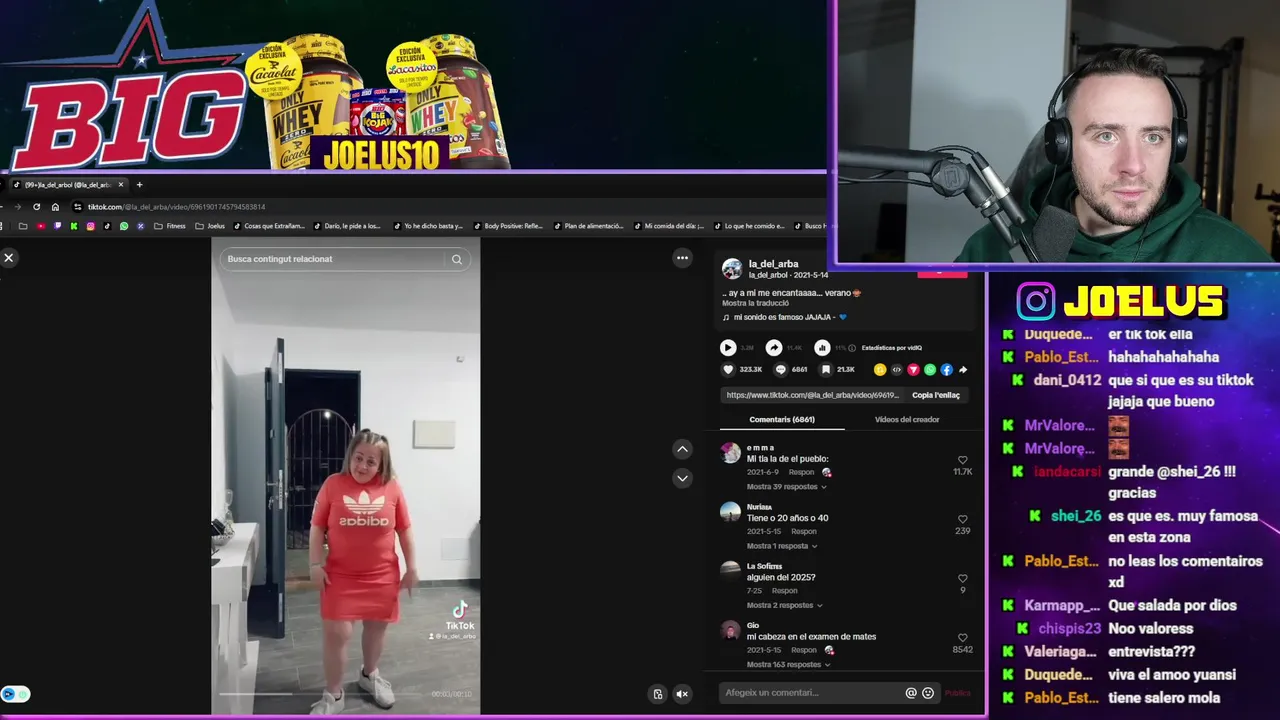Reload the page with browser refresh button
The width and height of the screenshot is (1280, 720).
37,207
